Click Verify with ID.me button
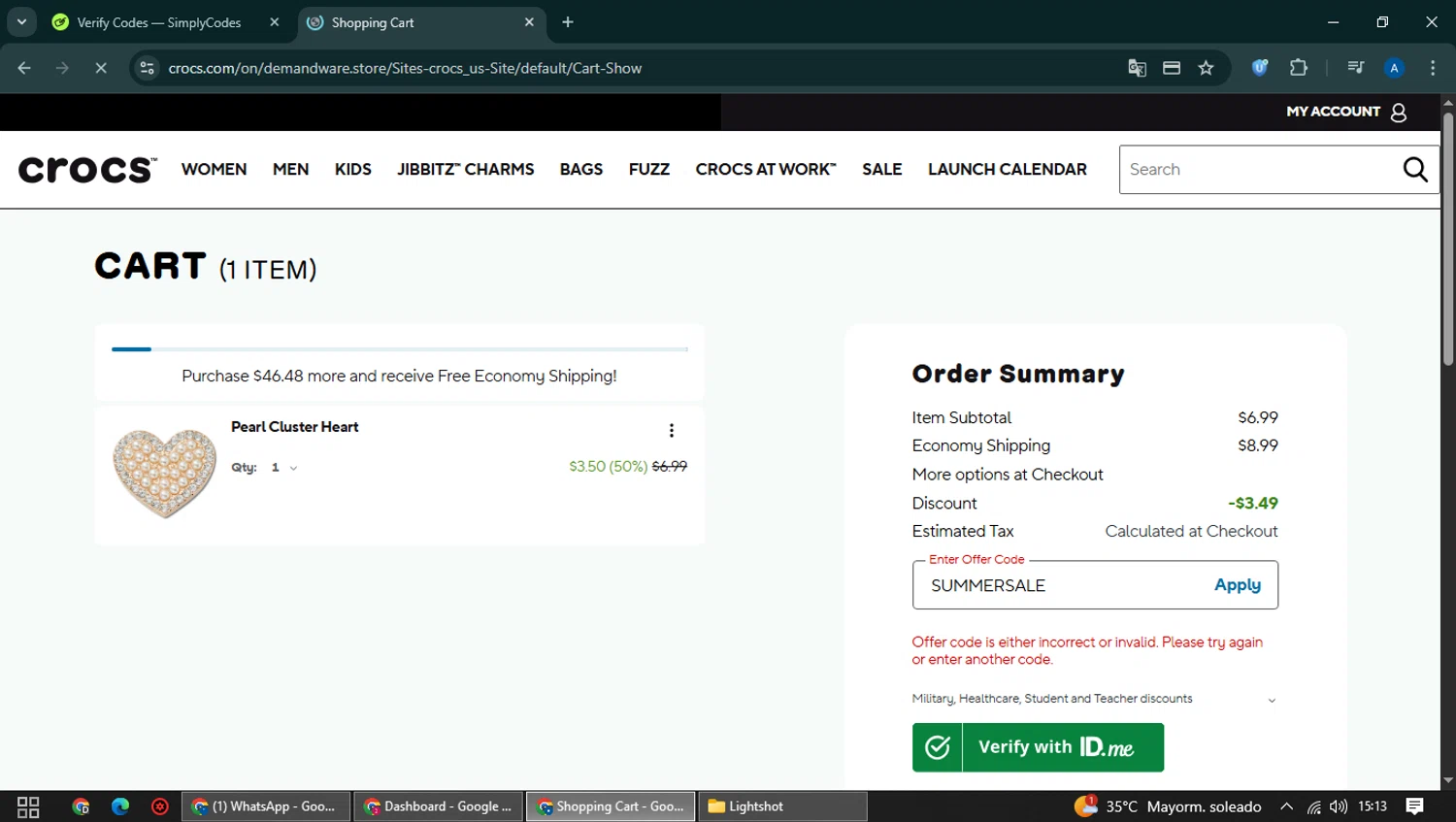The image size is (1456, 822). click(x=1038, y=747)
